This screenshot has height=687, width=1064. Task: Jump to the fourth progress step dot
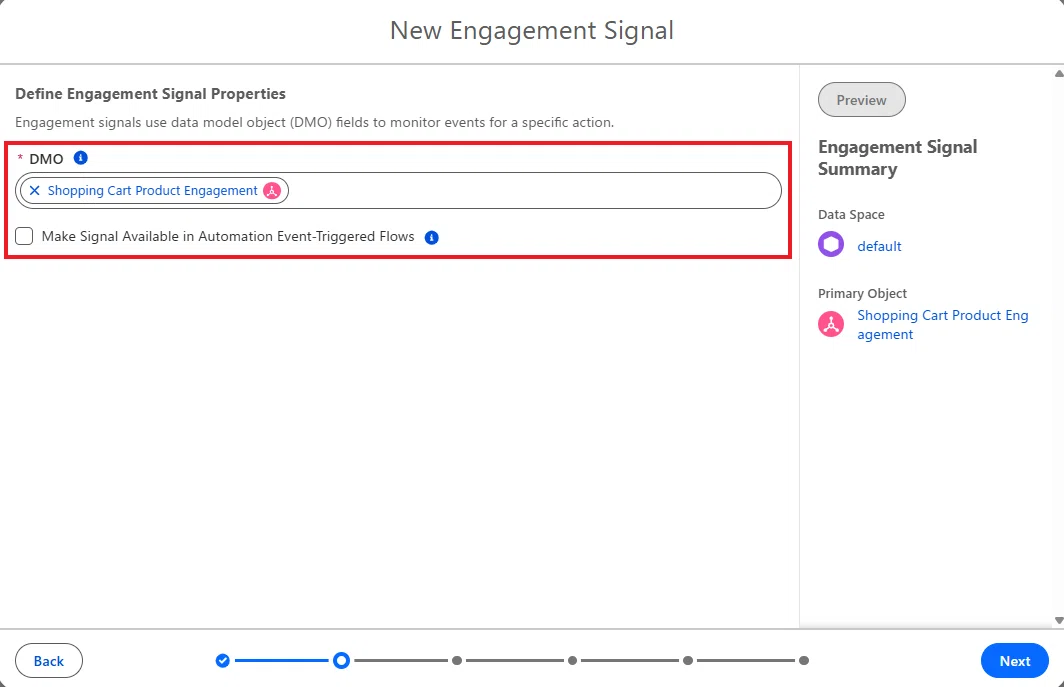point(573,661)
